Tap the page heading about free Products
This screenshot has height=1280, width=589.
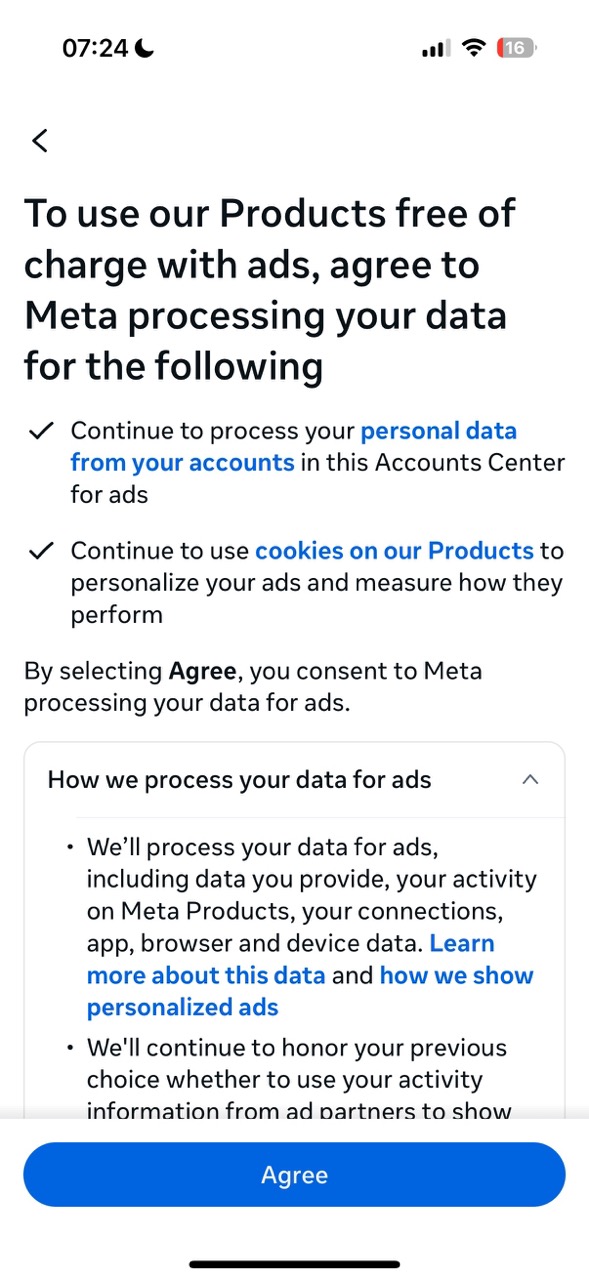[x=270, y=290]
